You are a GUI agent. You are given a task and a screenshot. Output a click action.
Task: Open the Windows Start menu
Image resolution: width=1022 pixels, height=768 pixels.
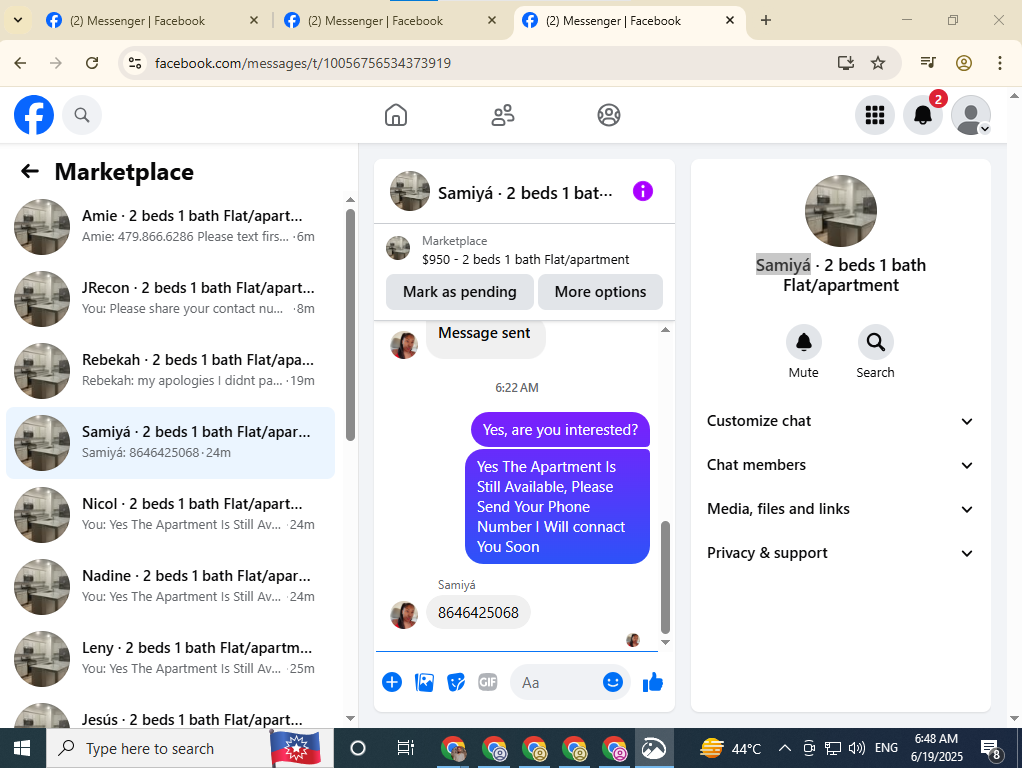point(22,748)
